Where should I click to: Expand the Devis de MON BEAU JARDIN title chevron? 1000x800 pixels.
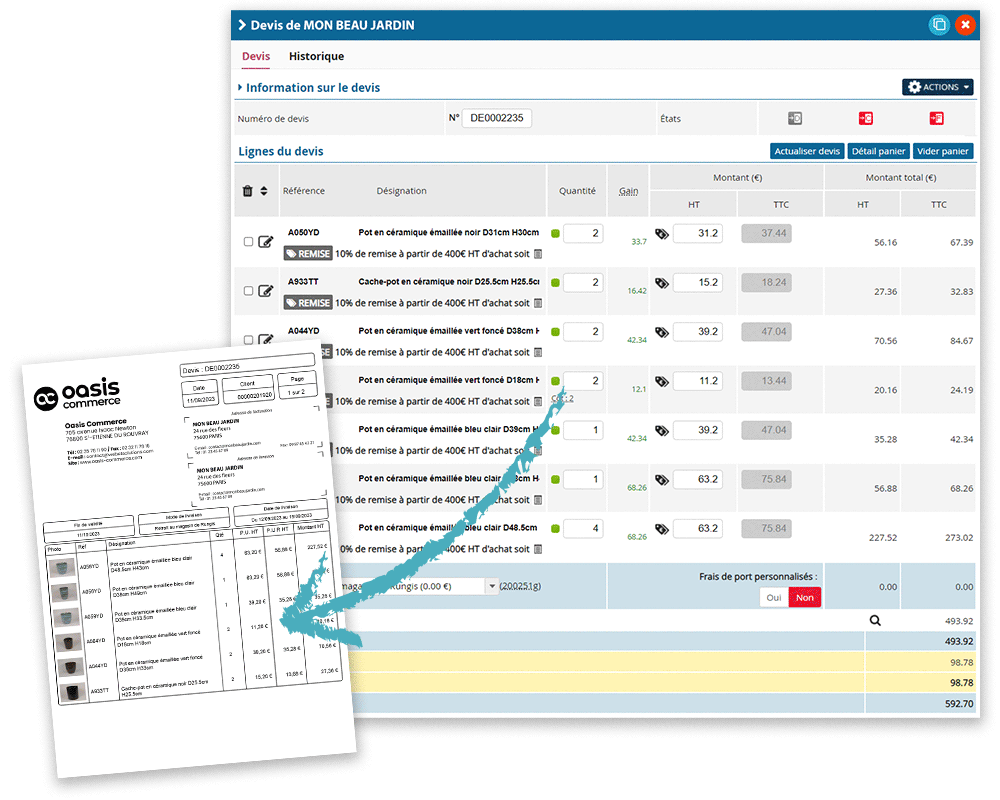pyautogui.click(x=242, y=25)
